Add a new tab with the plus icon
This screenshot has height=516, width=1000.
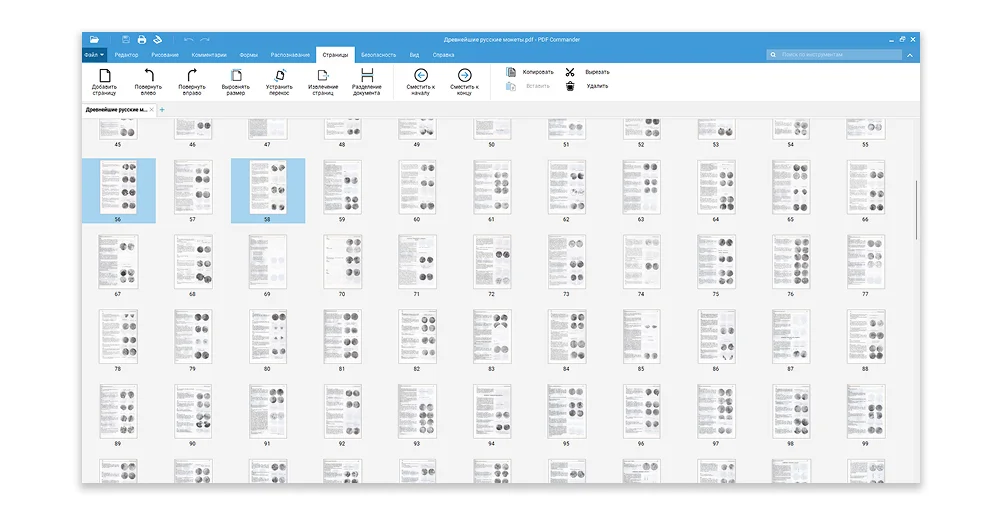162,110
